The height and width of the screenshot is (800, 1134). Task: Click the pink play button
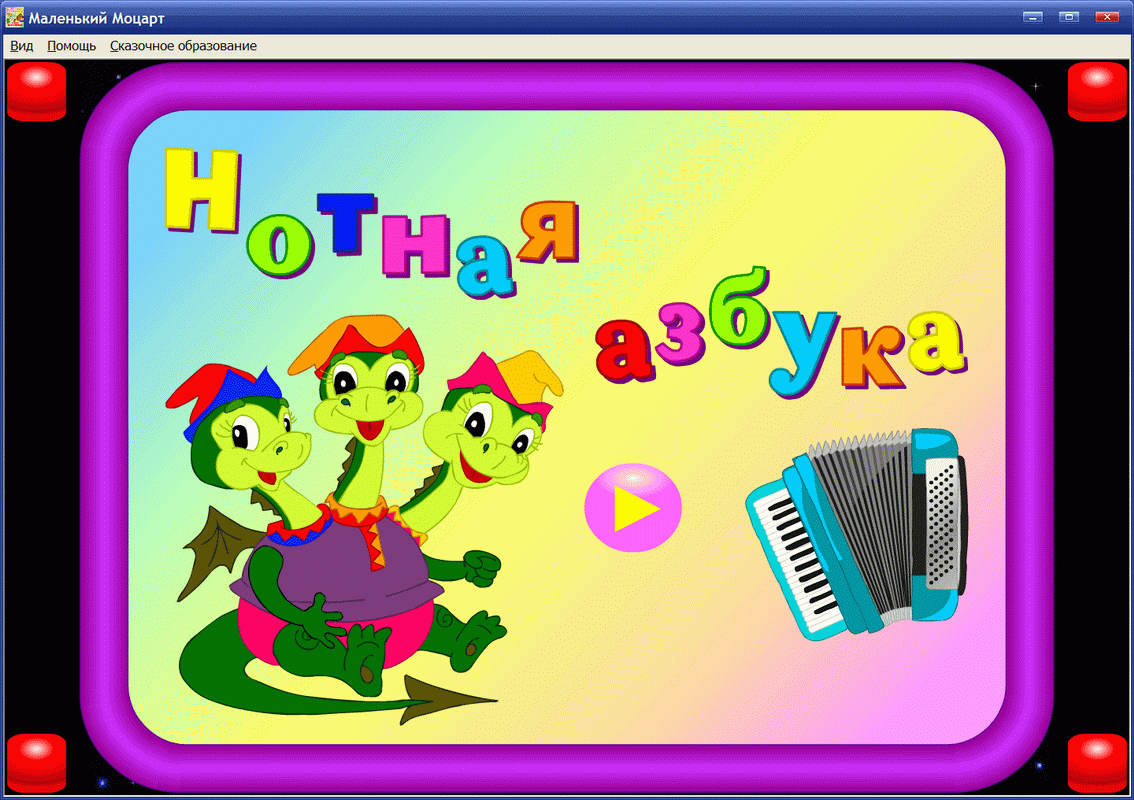[x=633, y=508]
